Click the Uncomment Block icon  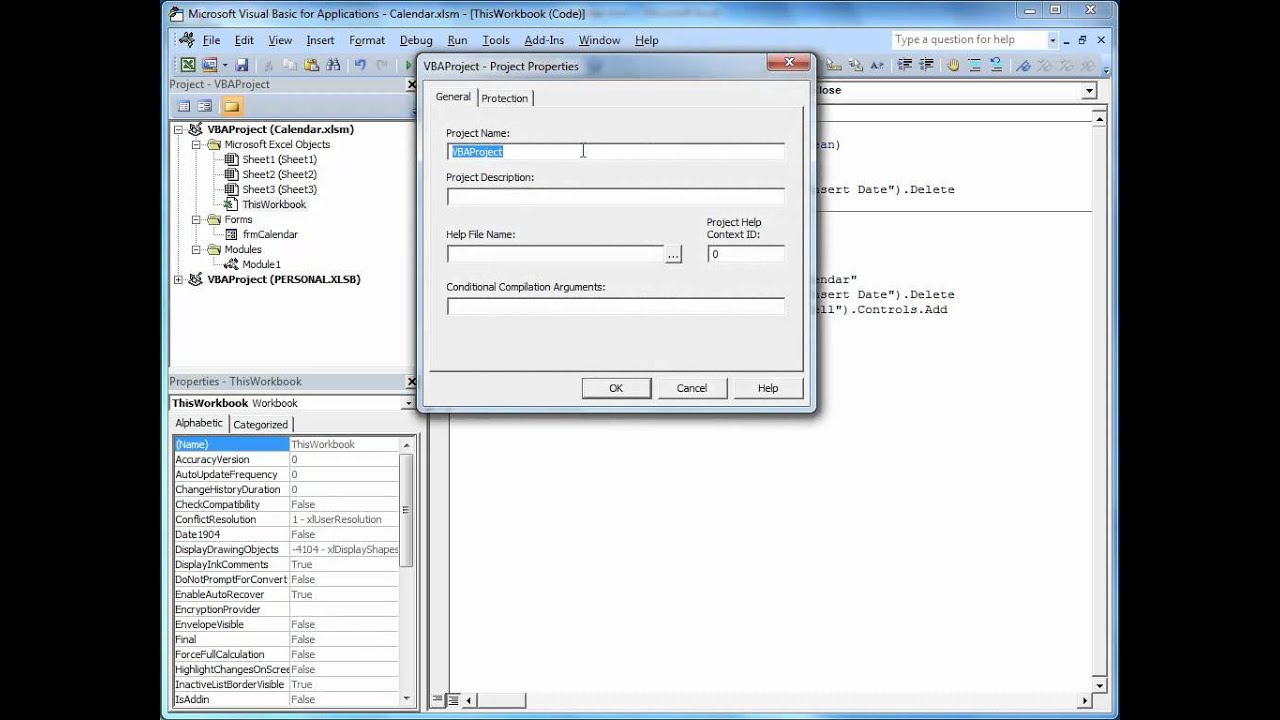click(996, 65)
